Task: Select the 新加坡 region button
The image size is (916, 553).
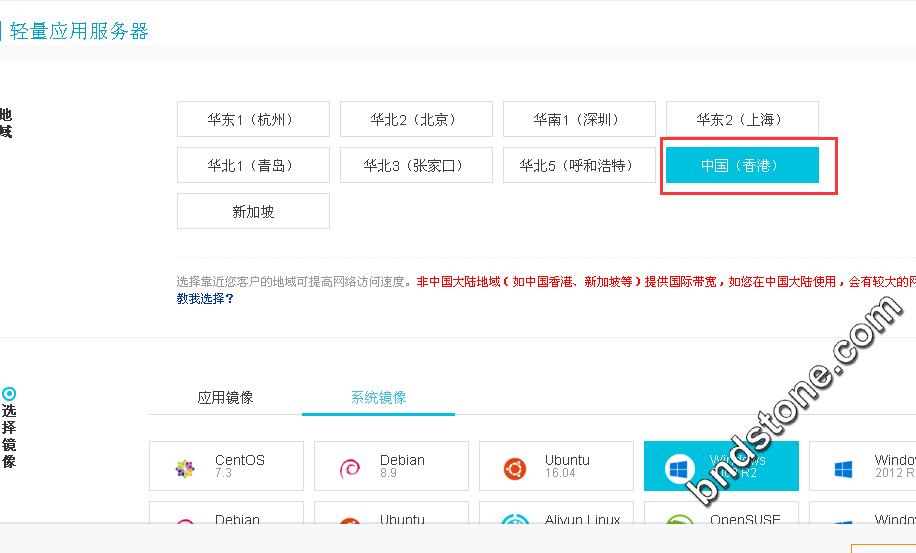Action: (253, 211)
